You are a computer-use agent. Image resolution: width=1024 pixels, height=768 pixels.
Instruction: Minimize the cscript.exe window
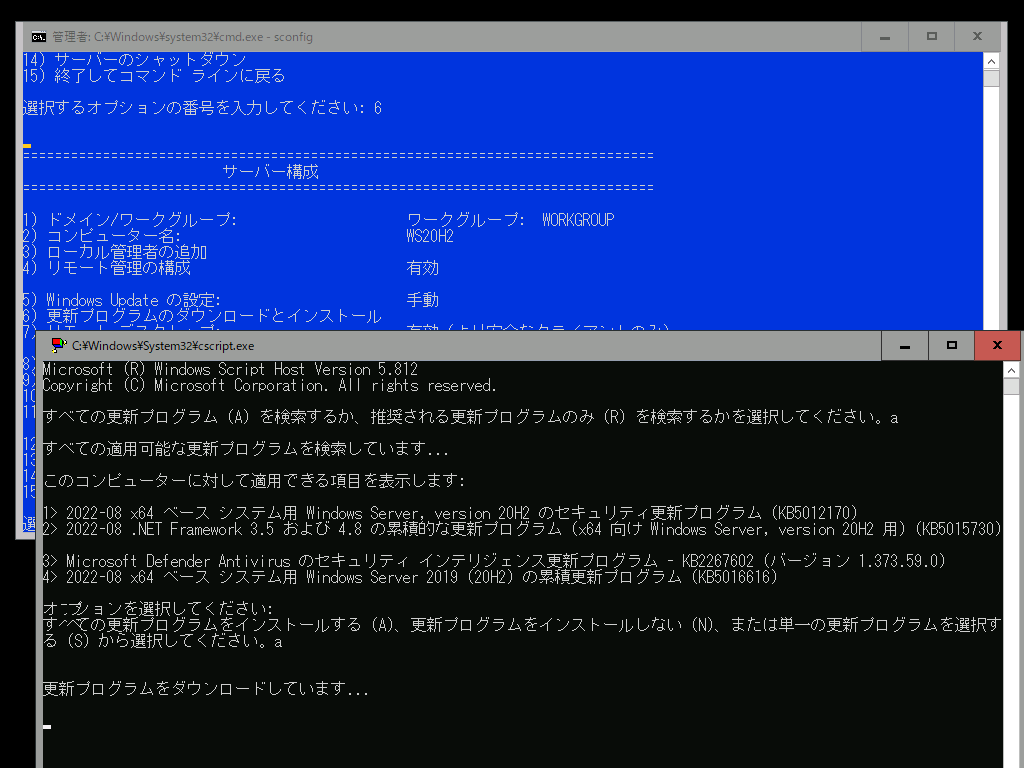905,346
